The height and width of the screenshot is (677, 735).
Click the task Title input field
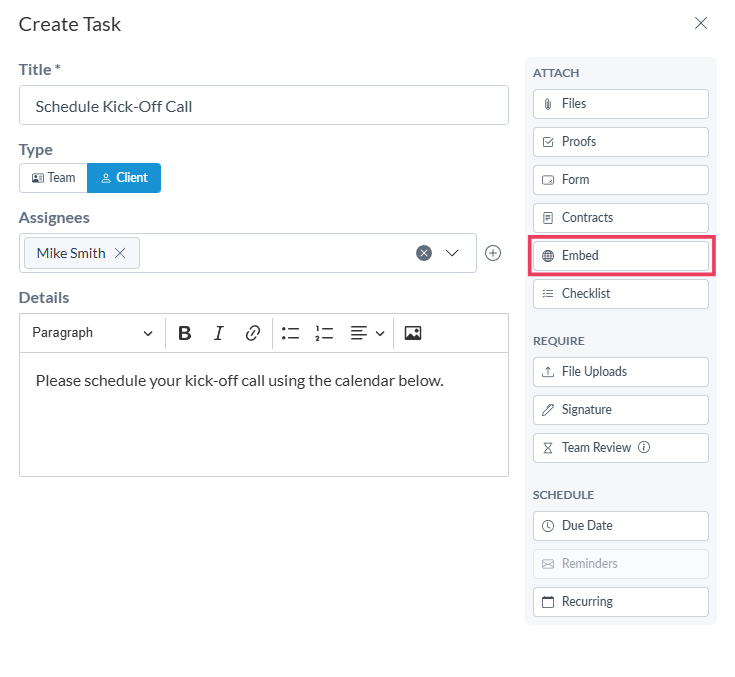click(264, 105)
